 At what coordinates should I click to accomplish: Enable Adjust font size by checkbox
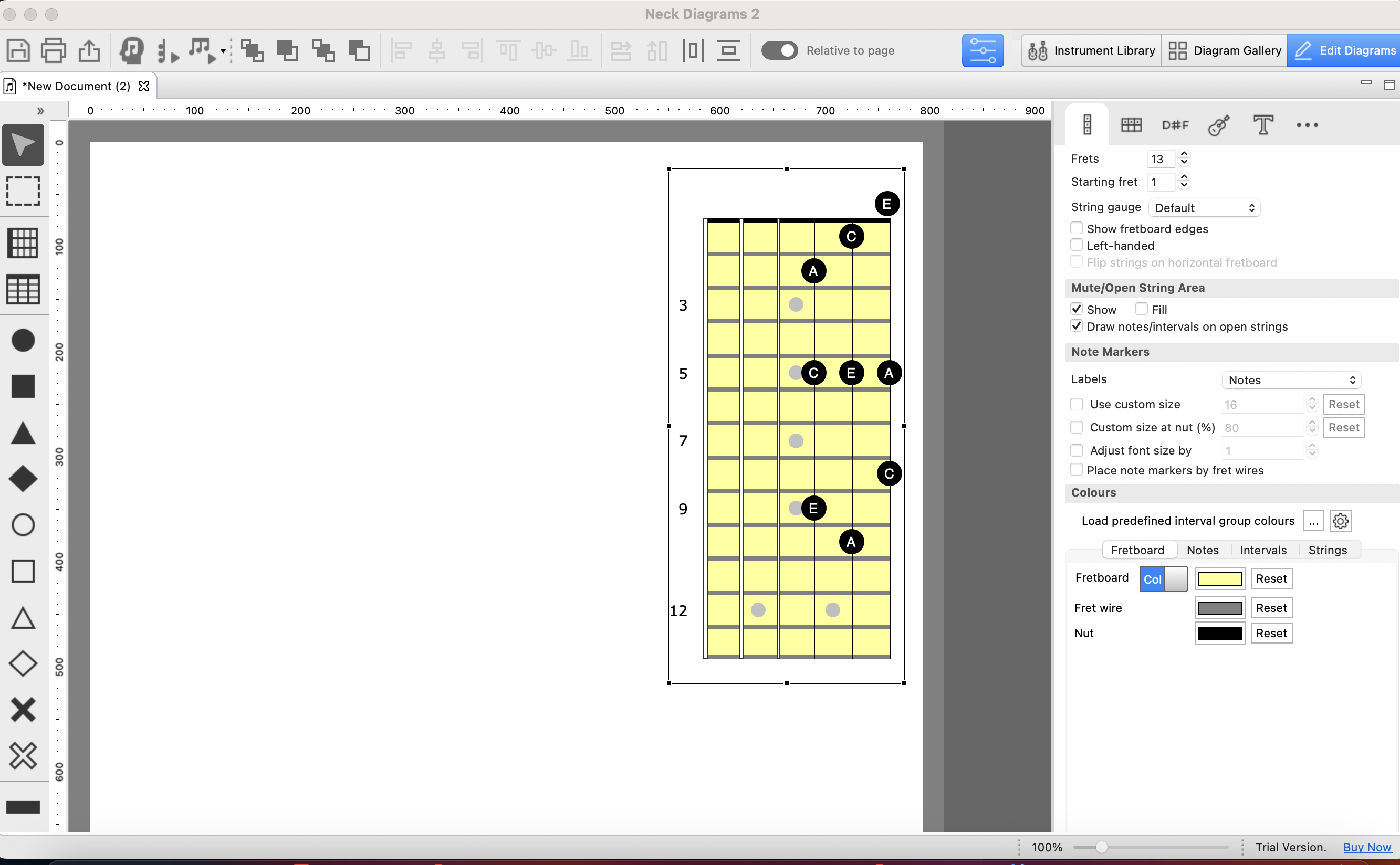(x=1077, y=450)
